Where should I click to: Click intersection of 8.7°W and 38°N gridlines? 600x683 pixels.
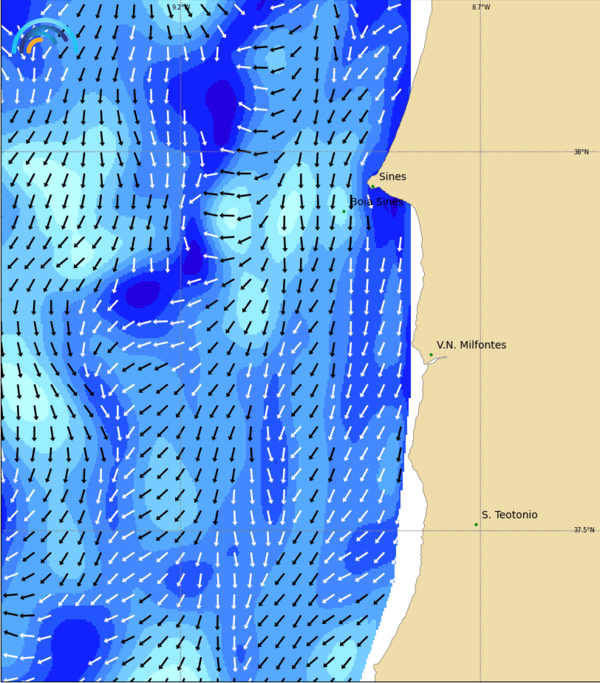coord(481,151)
